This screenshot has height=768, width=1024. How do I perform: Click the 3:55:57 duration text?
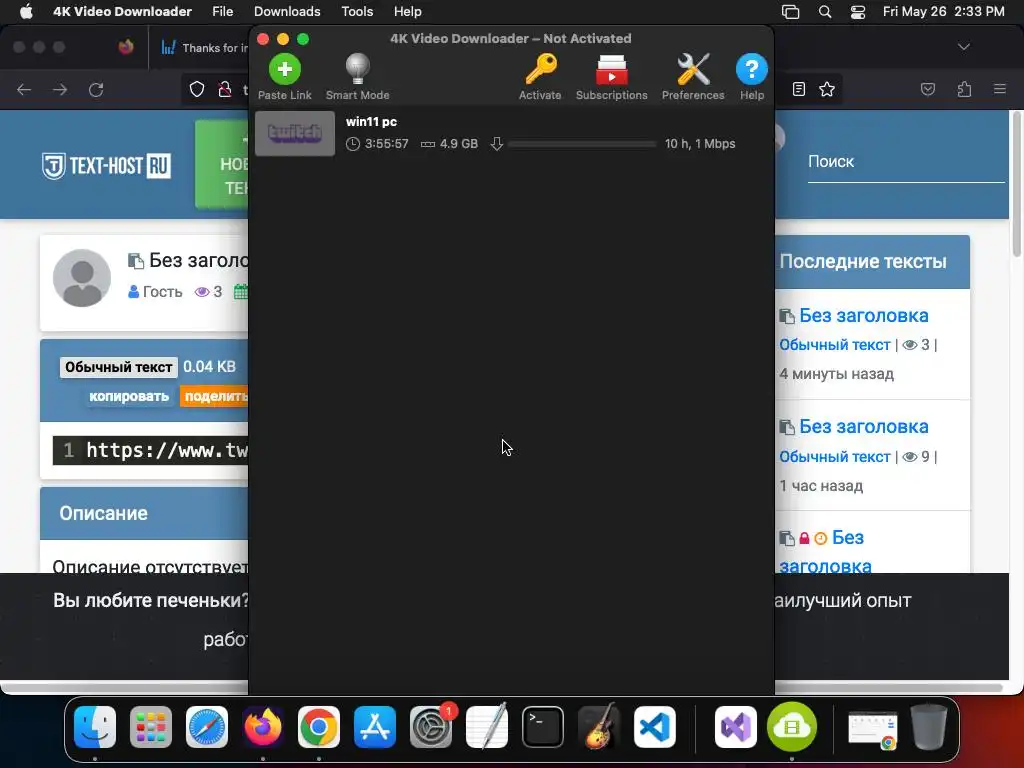point(387,144)
